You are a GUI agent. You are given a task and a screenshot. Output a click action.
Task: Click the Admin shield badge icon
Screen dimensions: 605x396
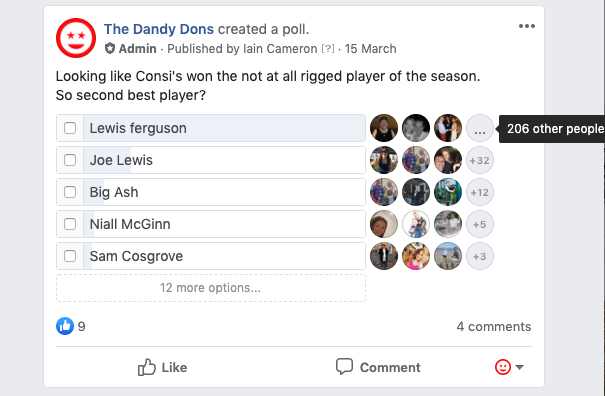(110, 49)
